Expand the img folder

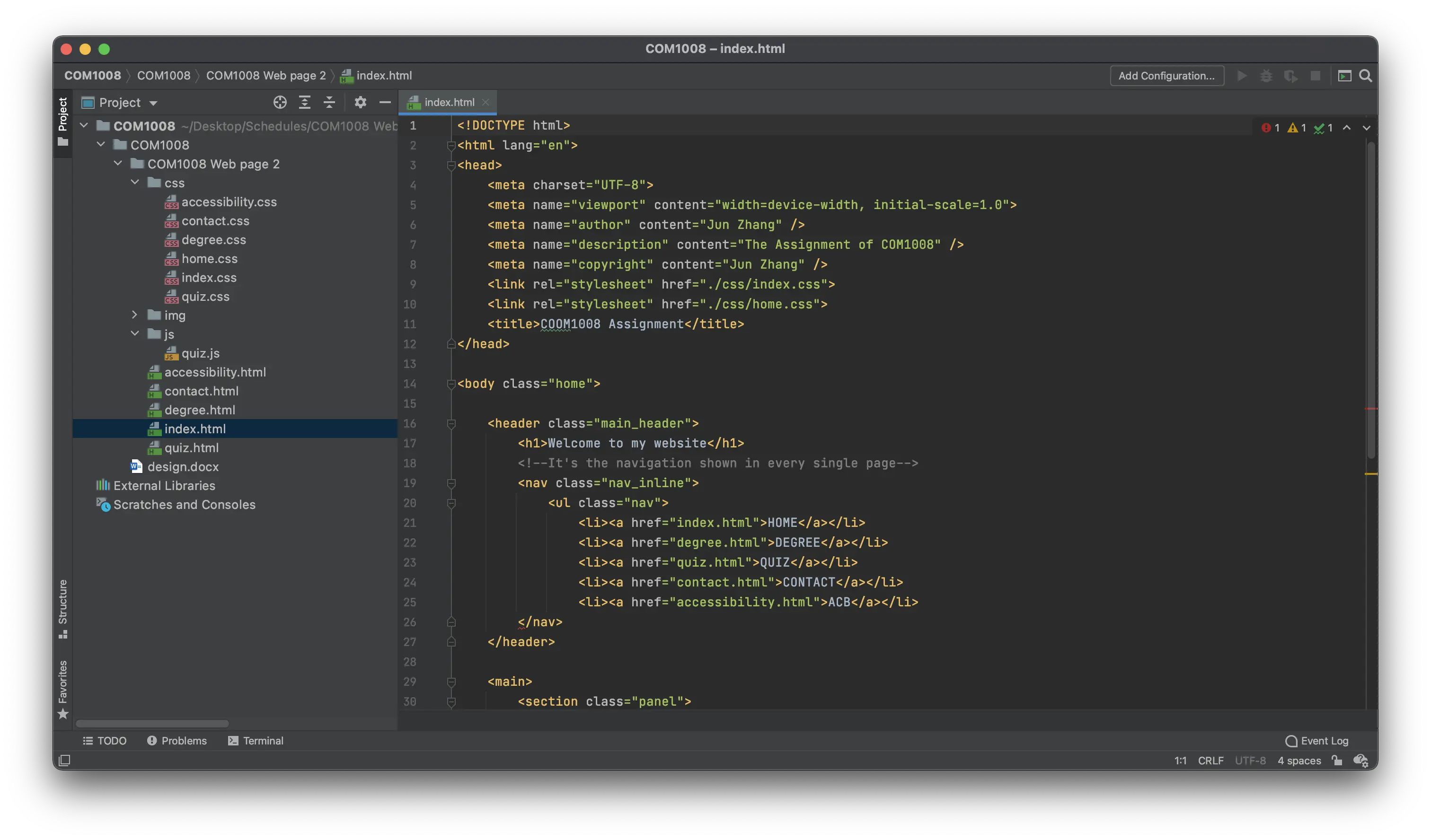click(x=134, y=315)
